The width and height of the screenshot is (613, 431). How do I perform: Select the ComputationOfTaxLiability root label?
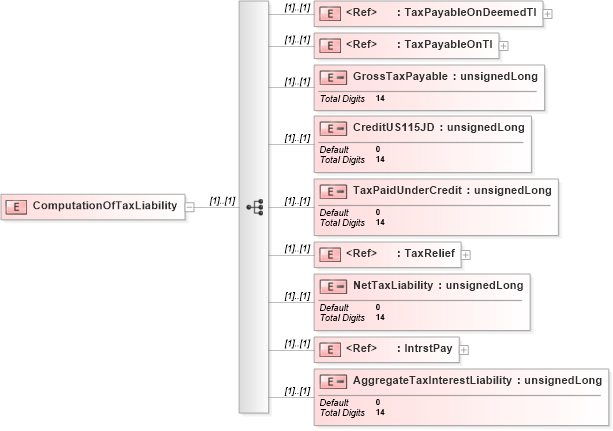click(104, 207)
